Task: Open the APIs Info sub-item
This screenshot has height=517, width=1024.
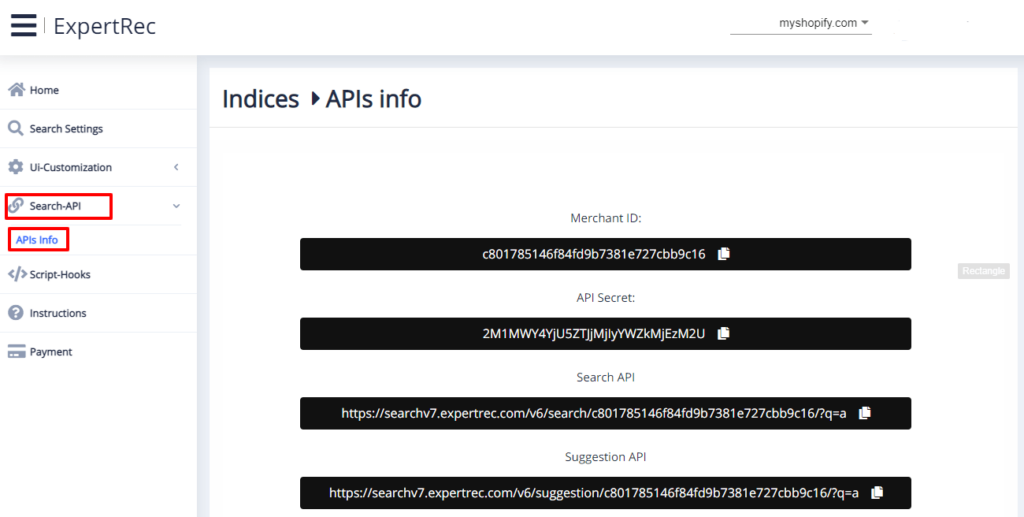Action: [37, 240]
